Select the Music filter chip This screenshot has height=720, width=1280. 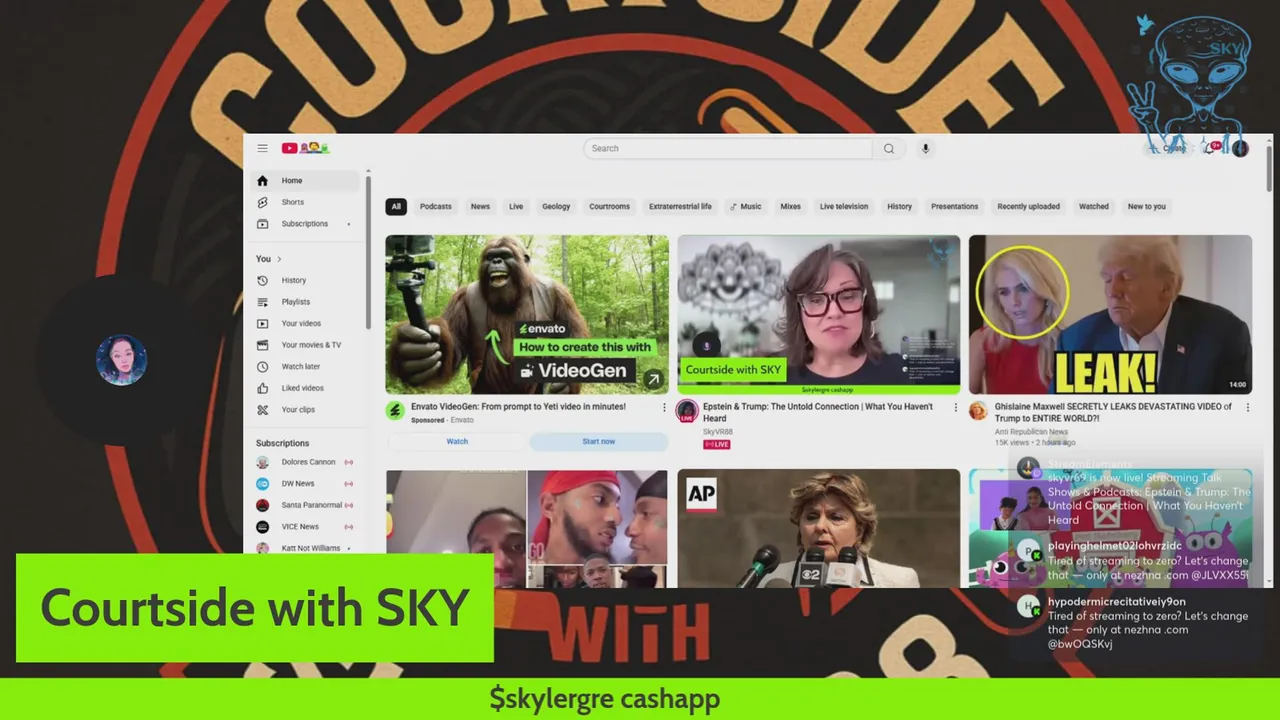click(x=746, y=206)
